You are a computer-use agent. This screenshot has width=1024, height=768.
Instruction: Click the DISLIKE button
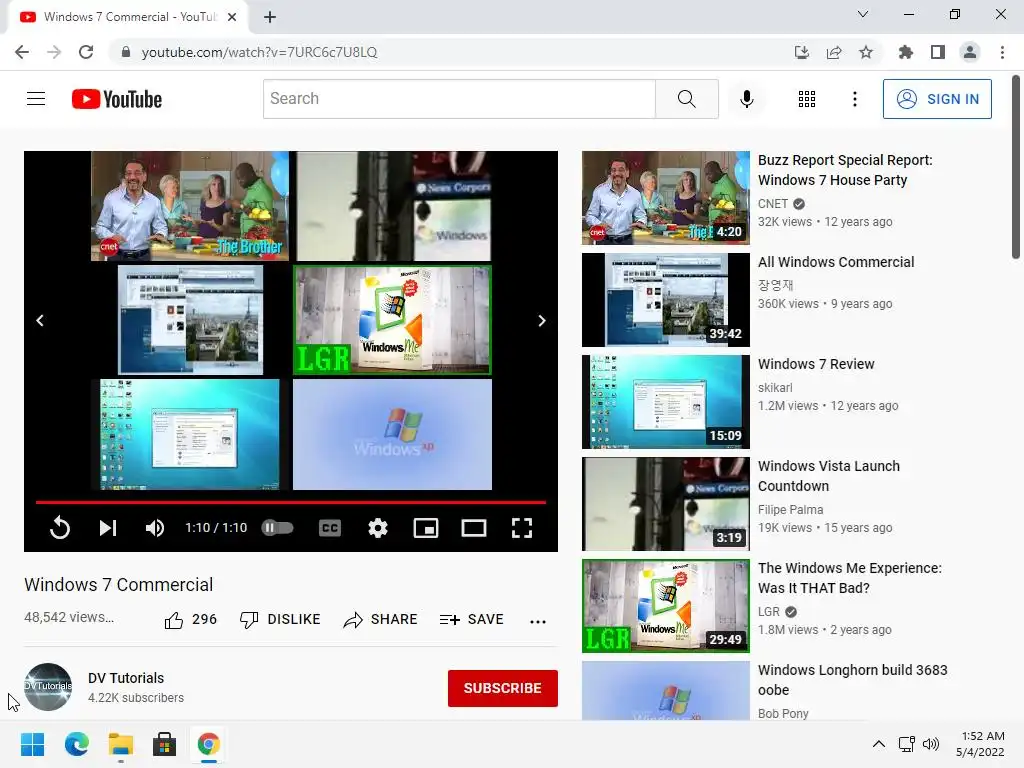pos(280,619)
